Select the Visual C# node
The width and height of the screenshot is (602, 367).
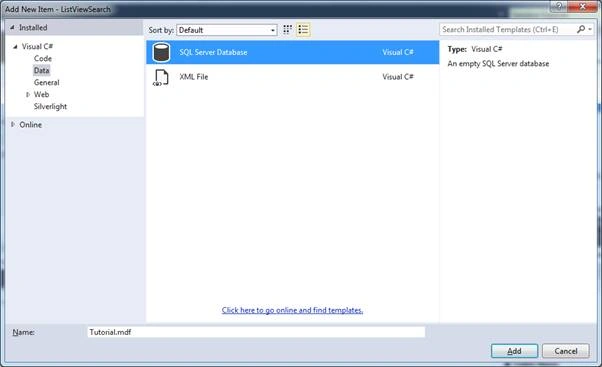tap(37, 46)
